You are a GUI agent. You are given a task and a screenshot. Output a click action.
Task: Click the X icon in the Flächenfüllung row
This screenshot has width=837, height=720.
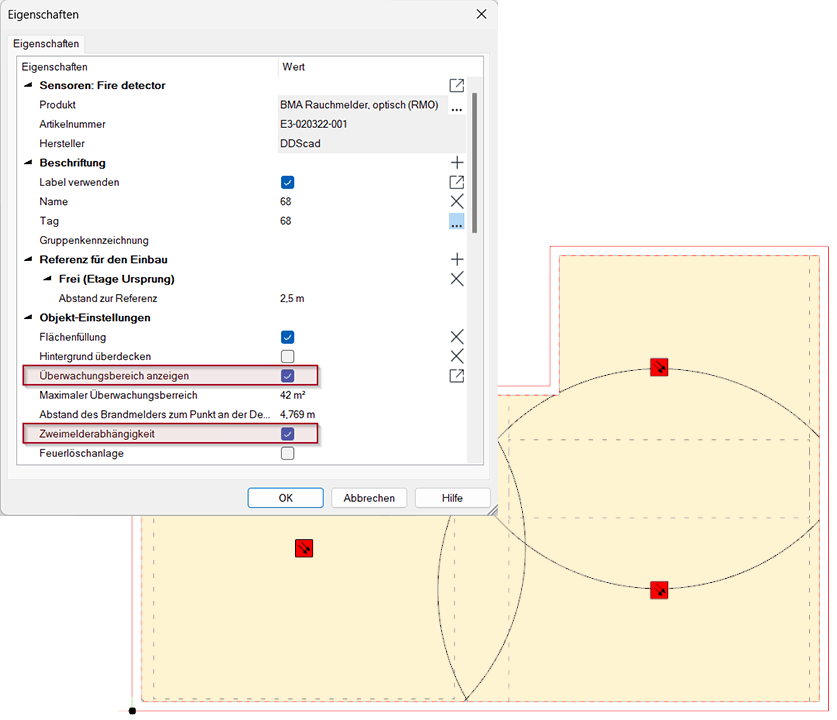457,337
